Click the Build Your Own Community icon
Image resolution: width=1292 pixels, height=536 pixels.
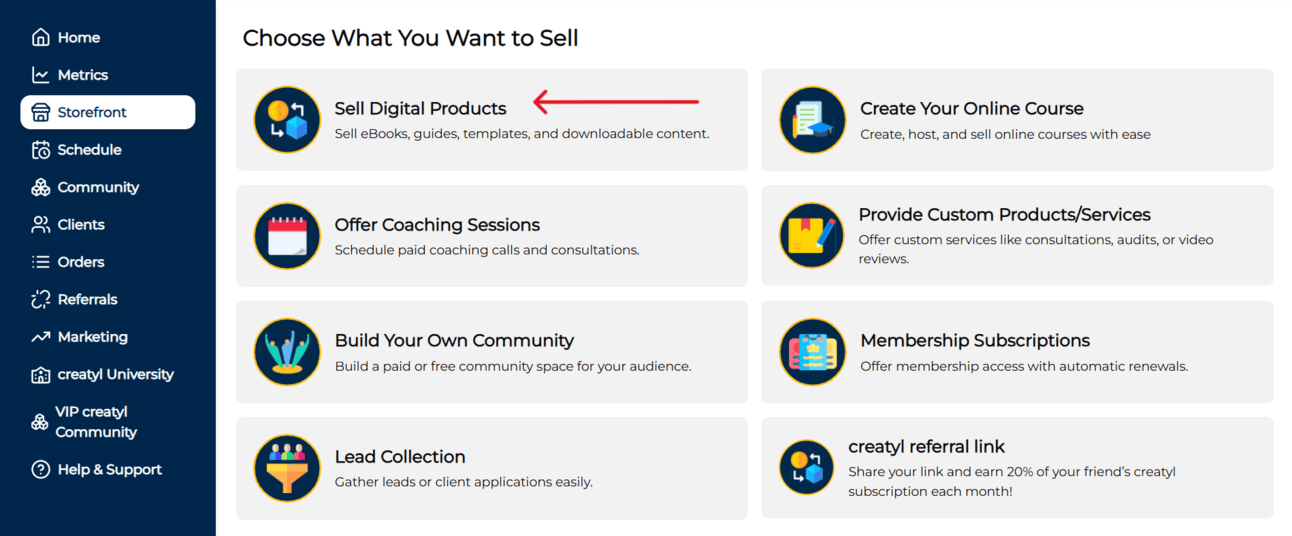pyautogui.click(x=287, y=352)
